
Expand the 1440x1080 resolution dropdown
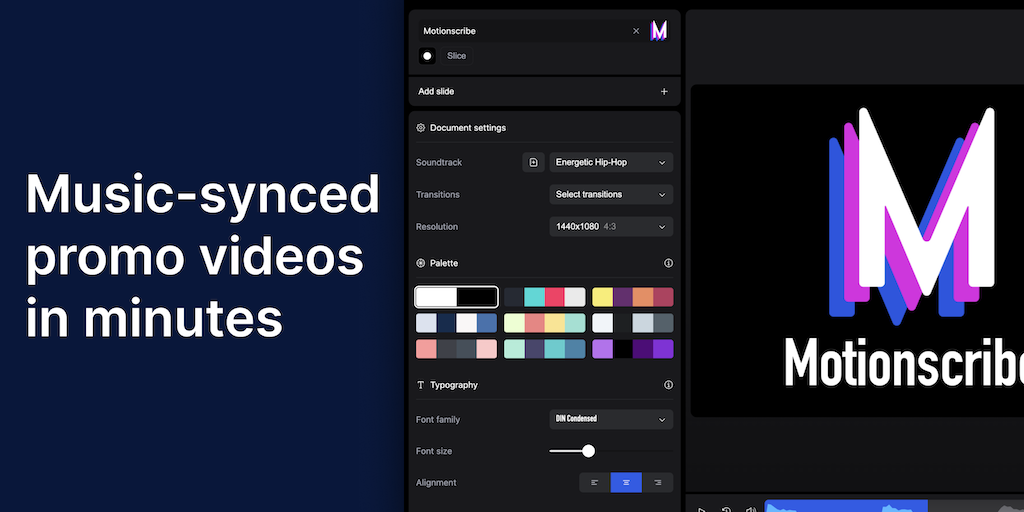pos(611,227)
